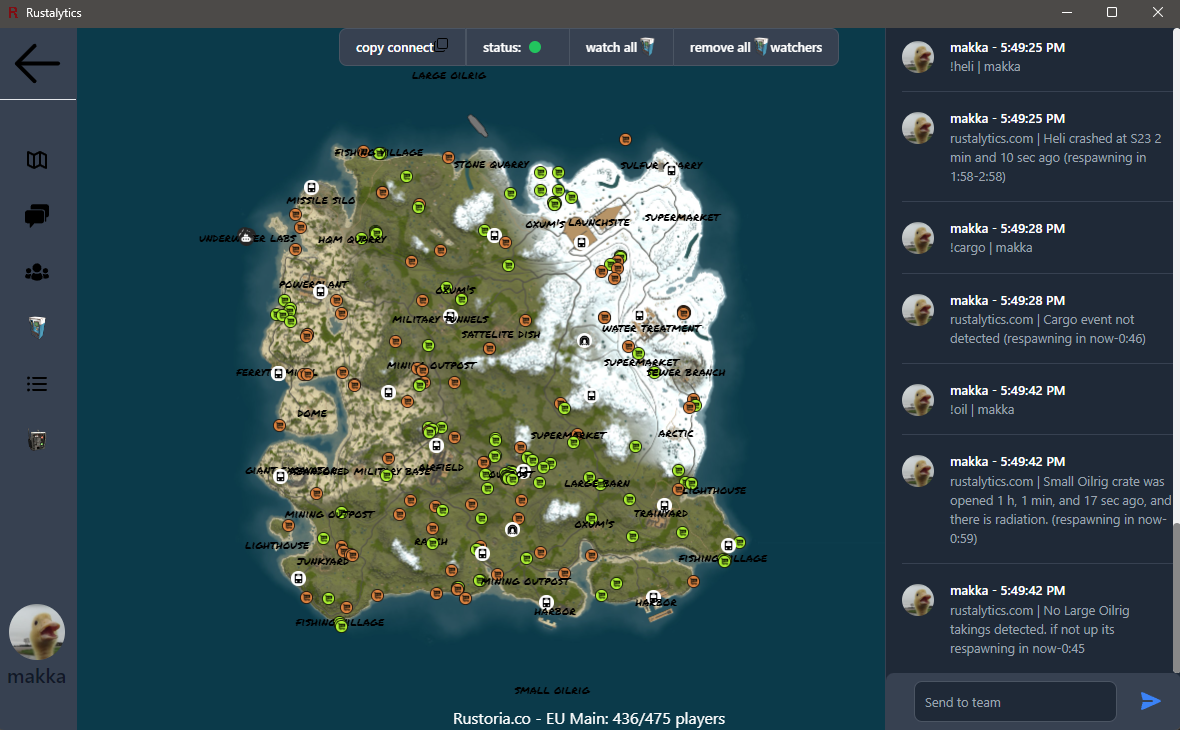
Task: Open the list view sidebar icon
Action: [37, 384]
